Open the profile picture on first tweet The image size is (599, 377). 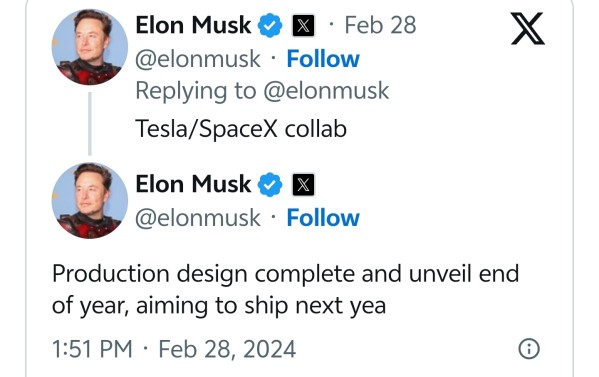pos(90,47)
